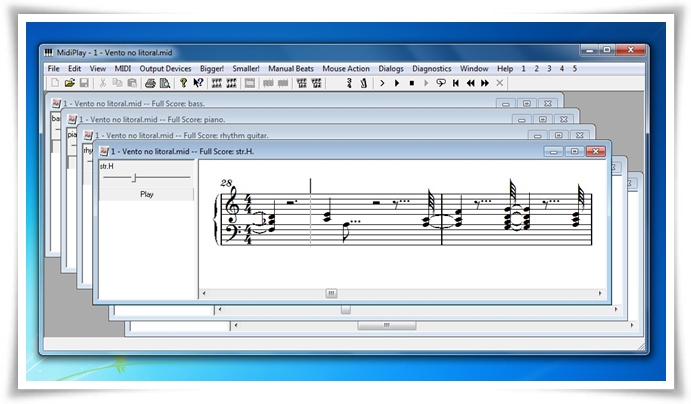Click the MidiPlay app icon in title bar

coord(49,52)
